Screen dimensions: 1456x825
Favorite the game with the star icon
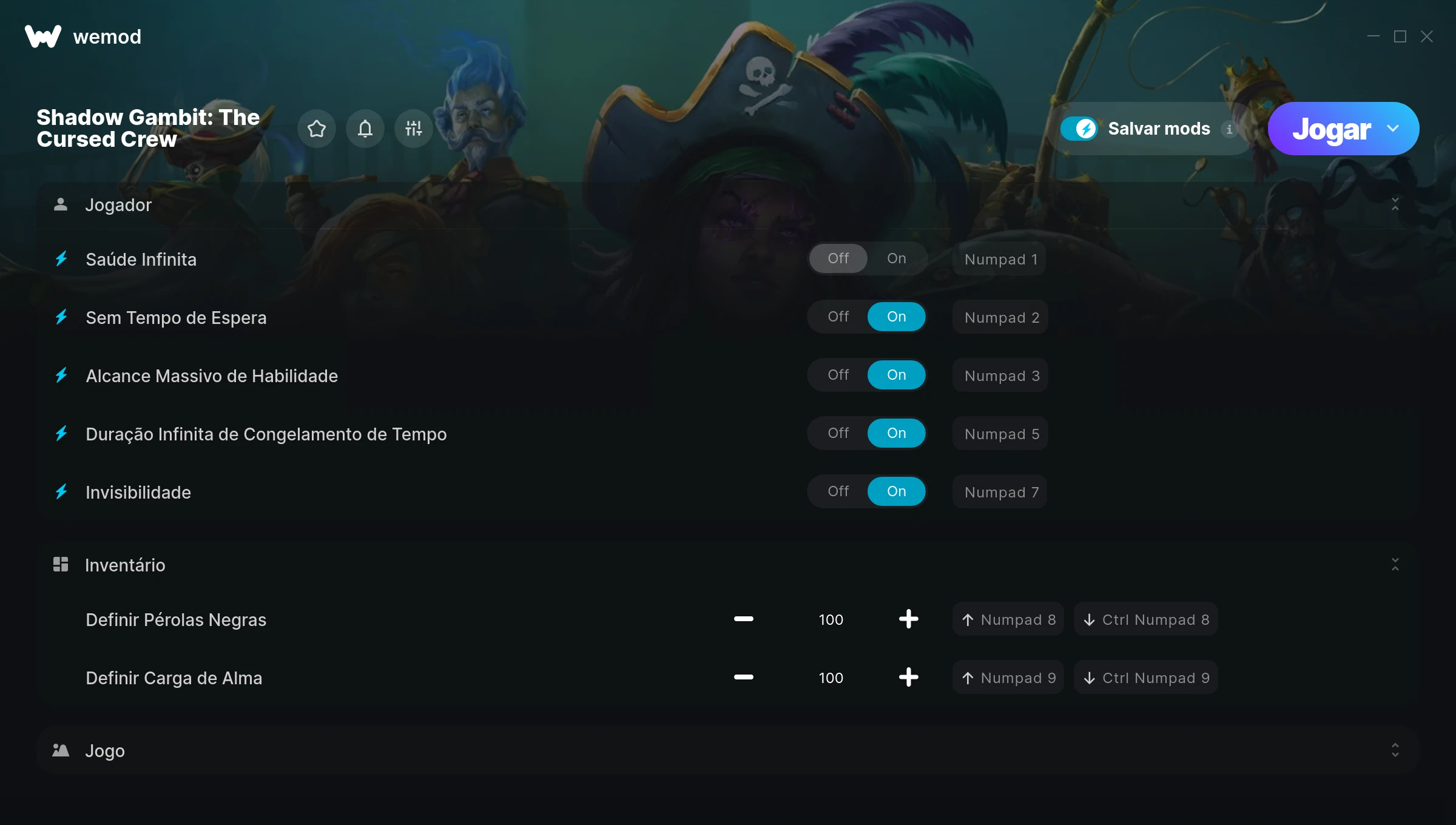tap(317, 129)
